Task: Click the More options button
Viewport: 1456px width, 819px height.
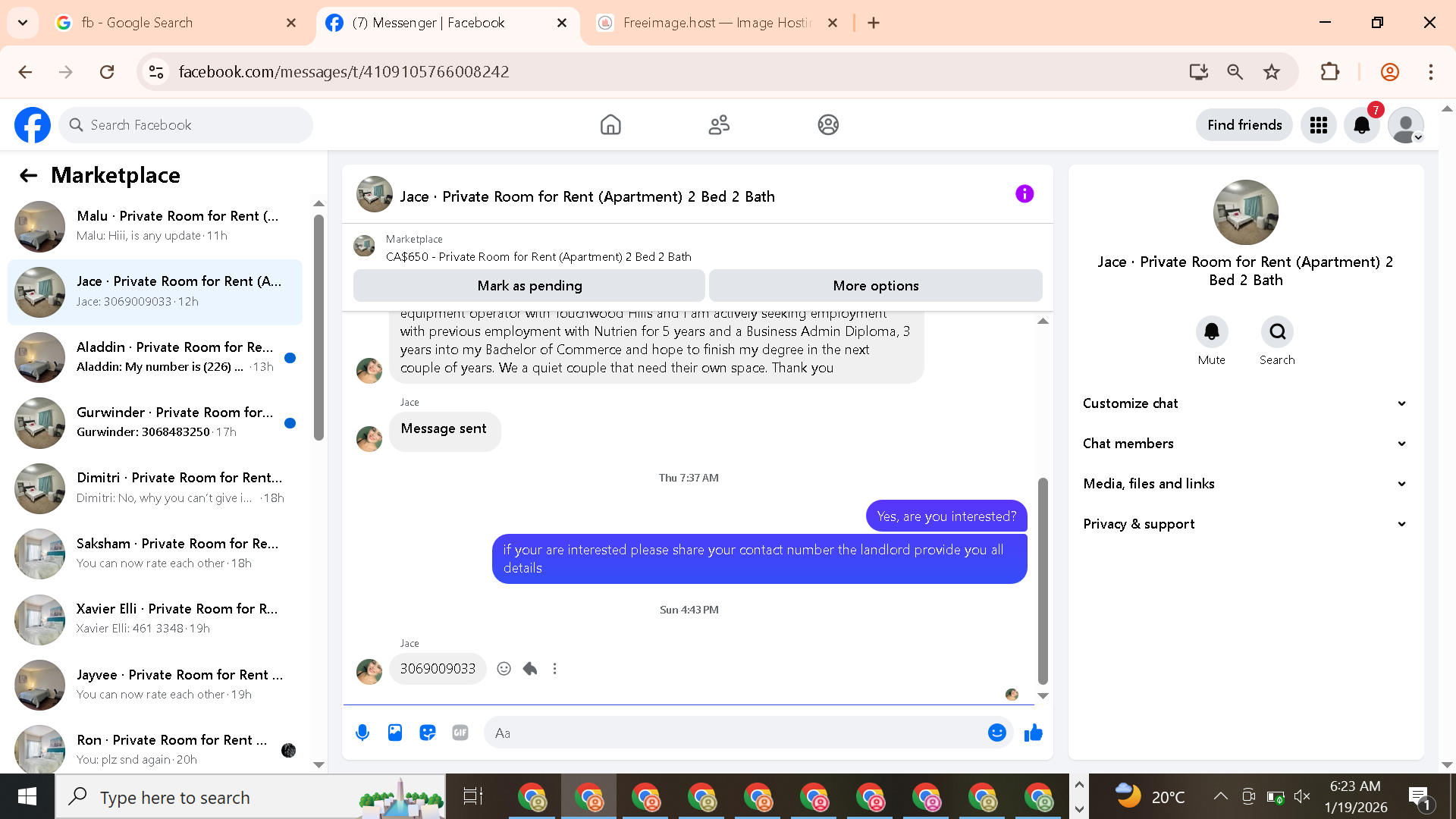Action: 875,286
